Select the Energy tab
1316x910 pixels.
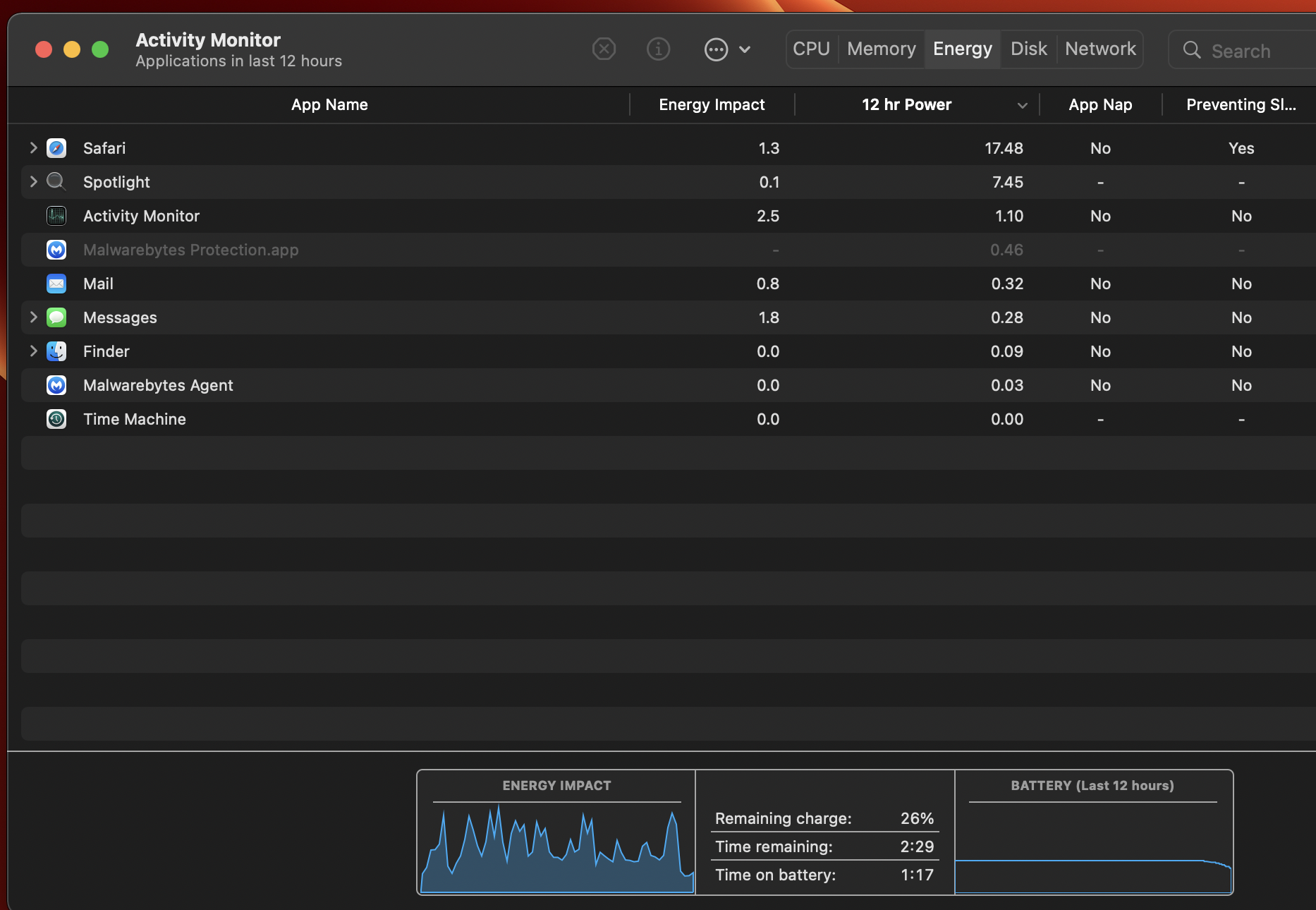tap(963, 49)
